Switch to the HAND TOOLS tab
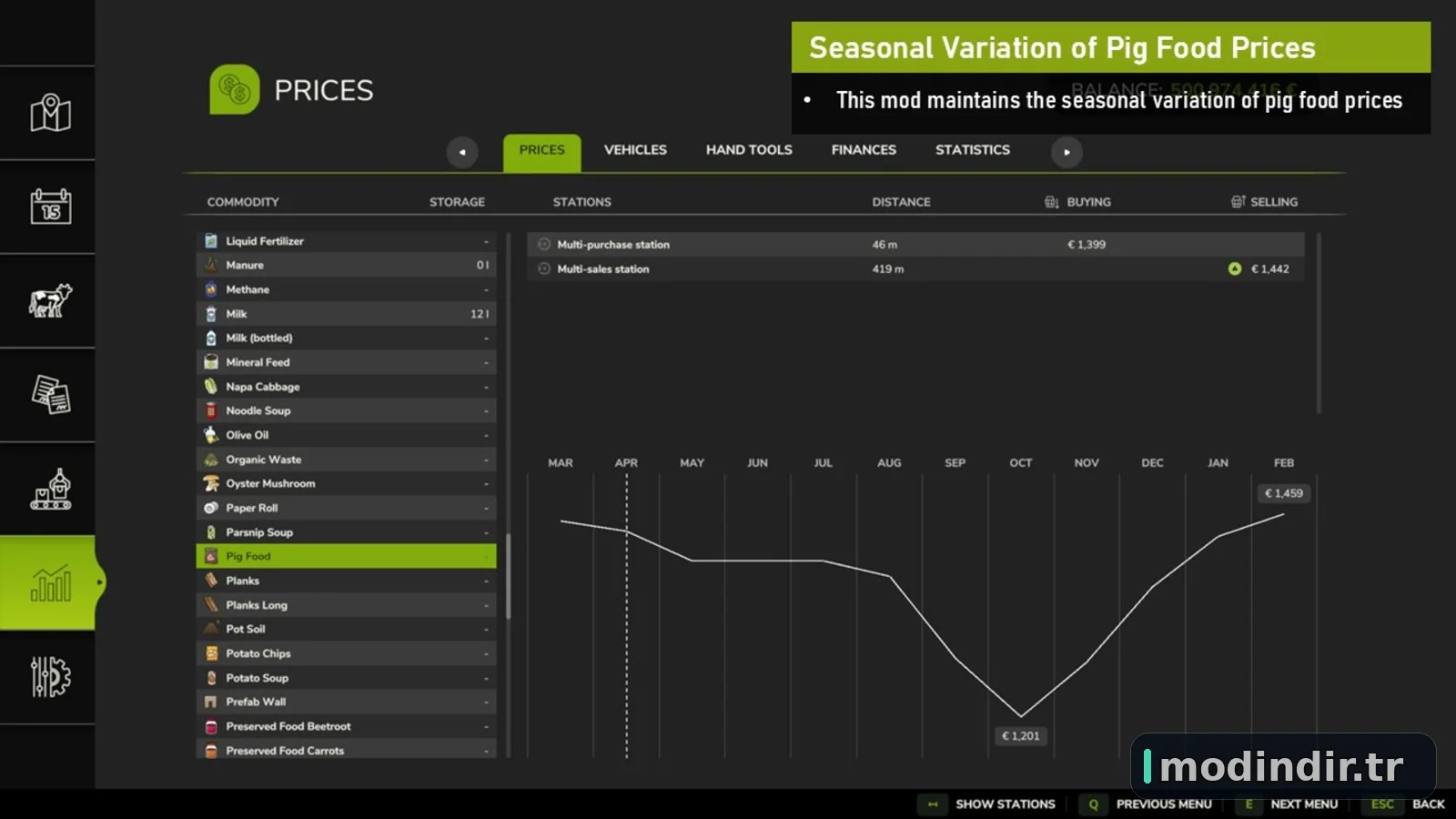This screenshot has height=819, width=1456. [x=749, y=150]
